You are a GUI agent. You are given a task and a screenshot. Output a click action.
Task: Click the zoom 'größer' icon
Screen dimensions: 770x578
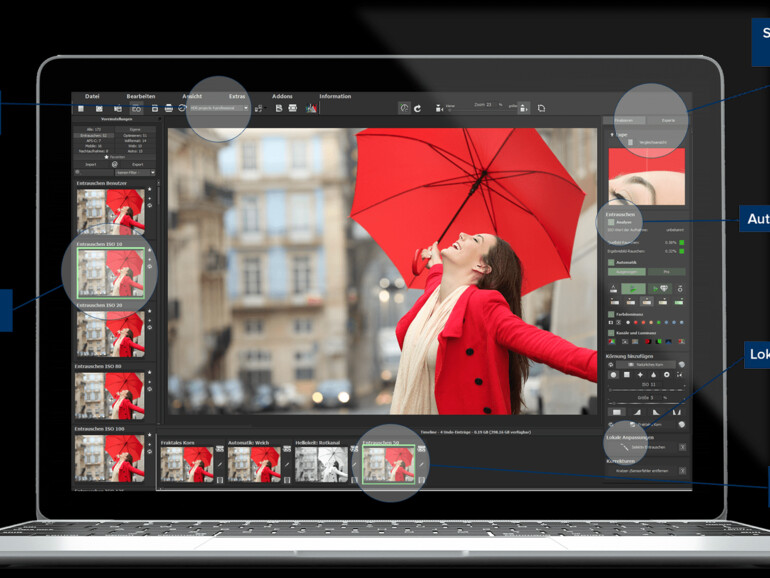coord(524,108)
